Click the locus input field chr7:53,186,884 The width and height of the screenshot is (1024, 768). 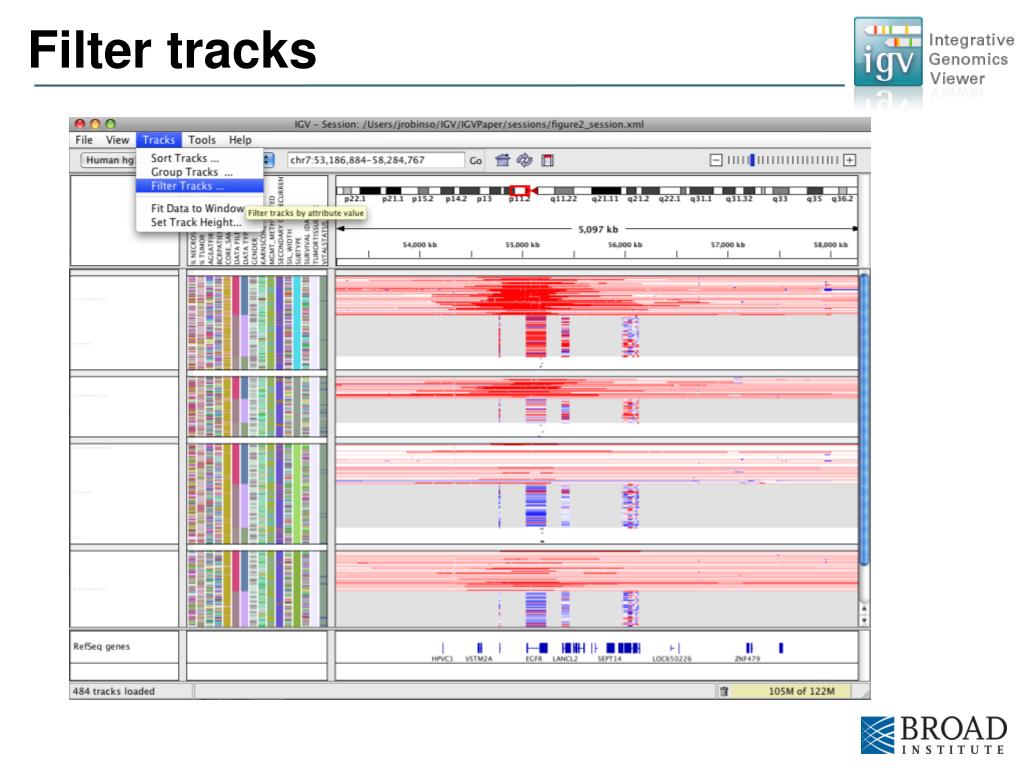coord(376,160)
